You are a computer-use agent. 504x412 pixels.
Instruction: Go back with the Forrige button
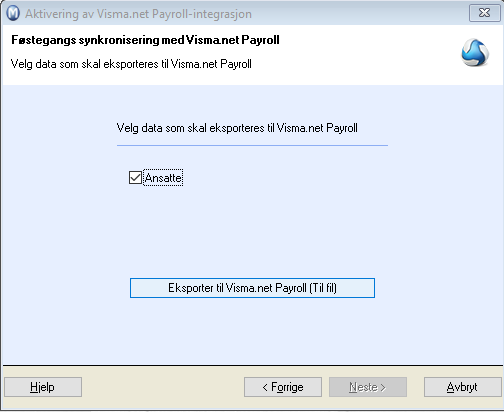tap(283, 387)
